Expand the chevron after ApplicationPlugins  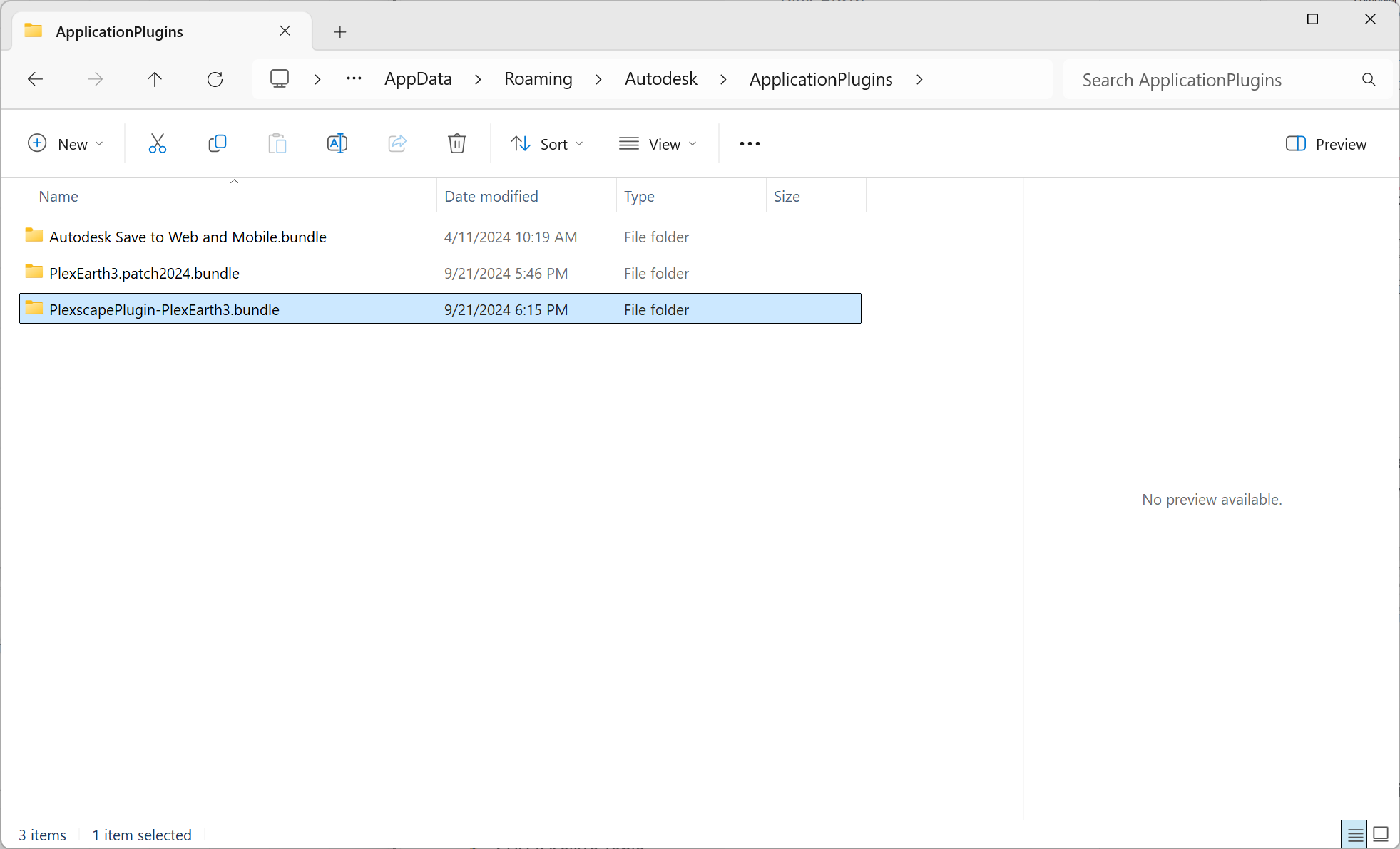click(919, 79)
